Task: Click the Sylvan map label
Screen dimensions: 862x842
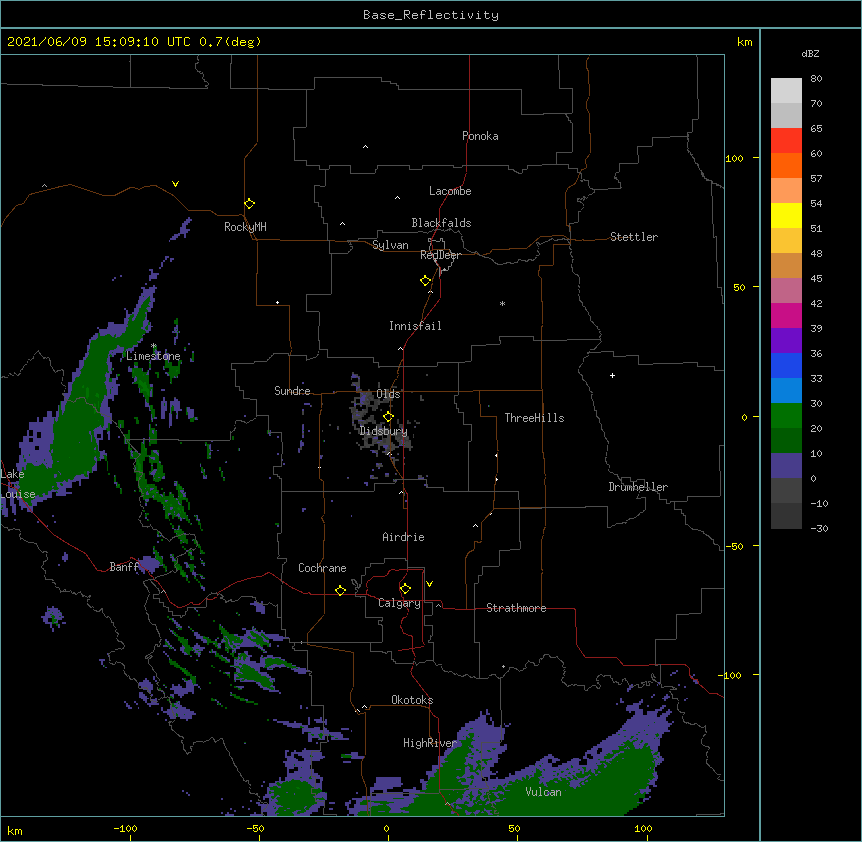Action: point(390,245)
